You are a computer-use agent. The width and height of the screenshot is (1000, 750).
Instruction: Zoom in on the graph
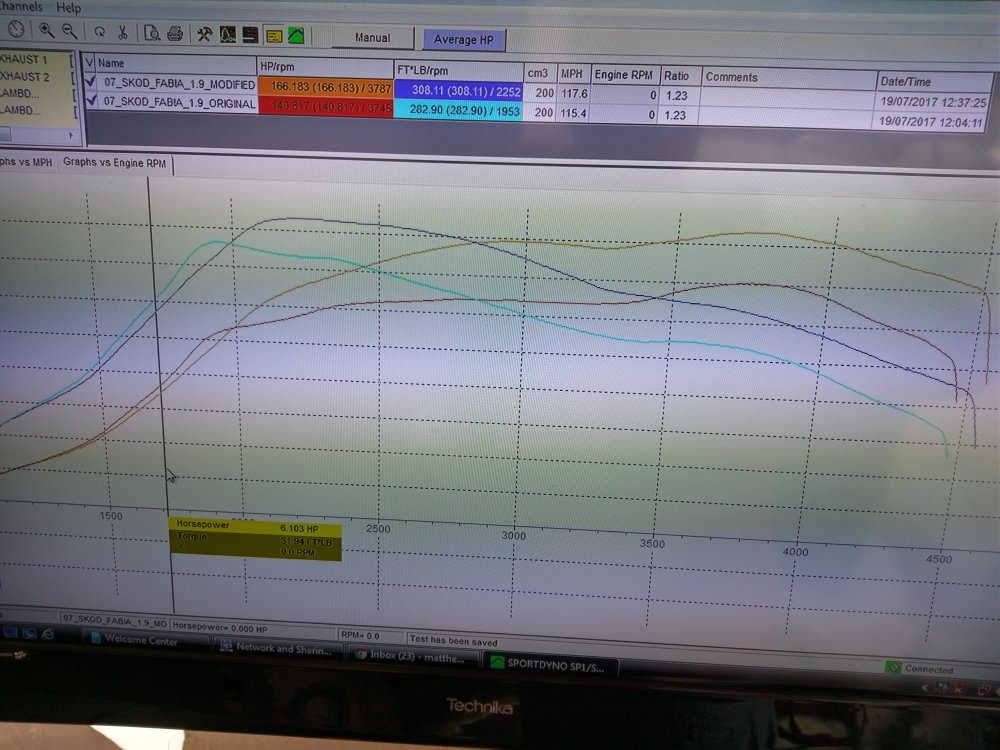tap(46, 30)
